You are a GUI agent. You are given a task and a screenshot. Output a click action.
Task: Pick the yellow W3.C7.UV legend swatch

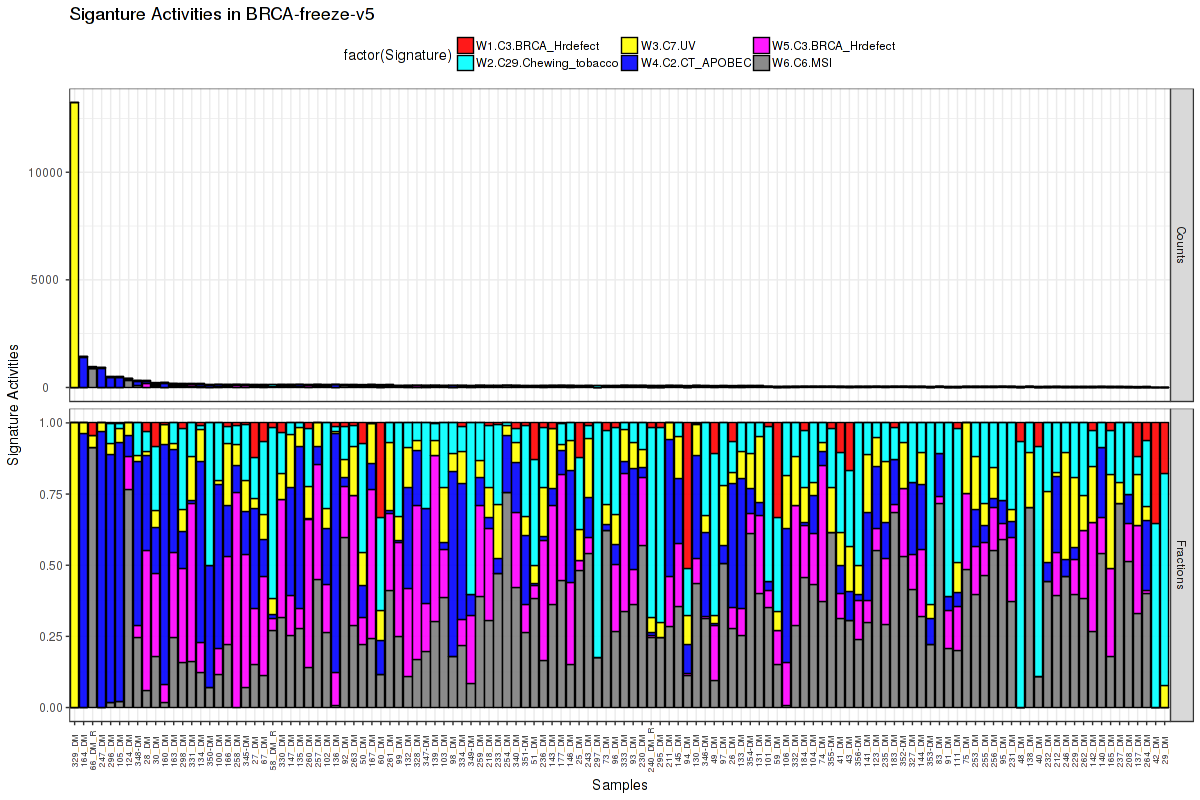(x=631, y=45)
